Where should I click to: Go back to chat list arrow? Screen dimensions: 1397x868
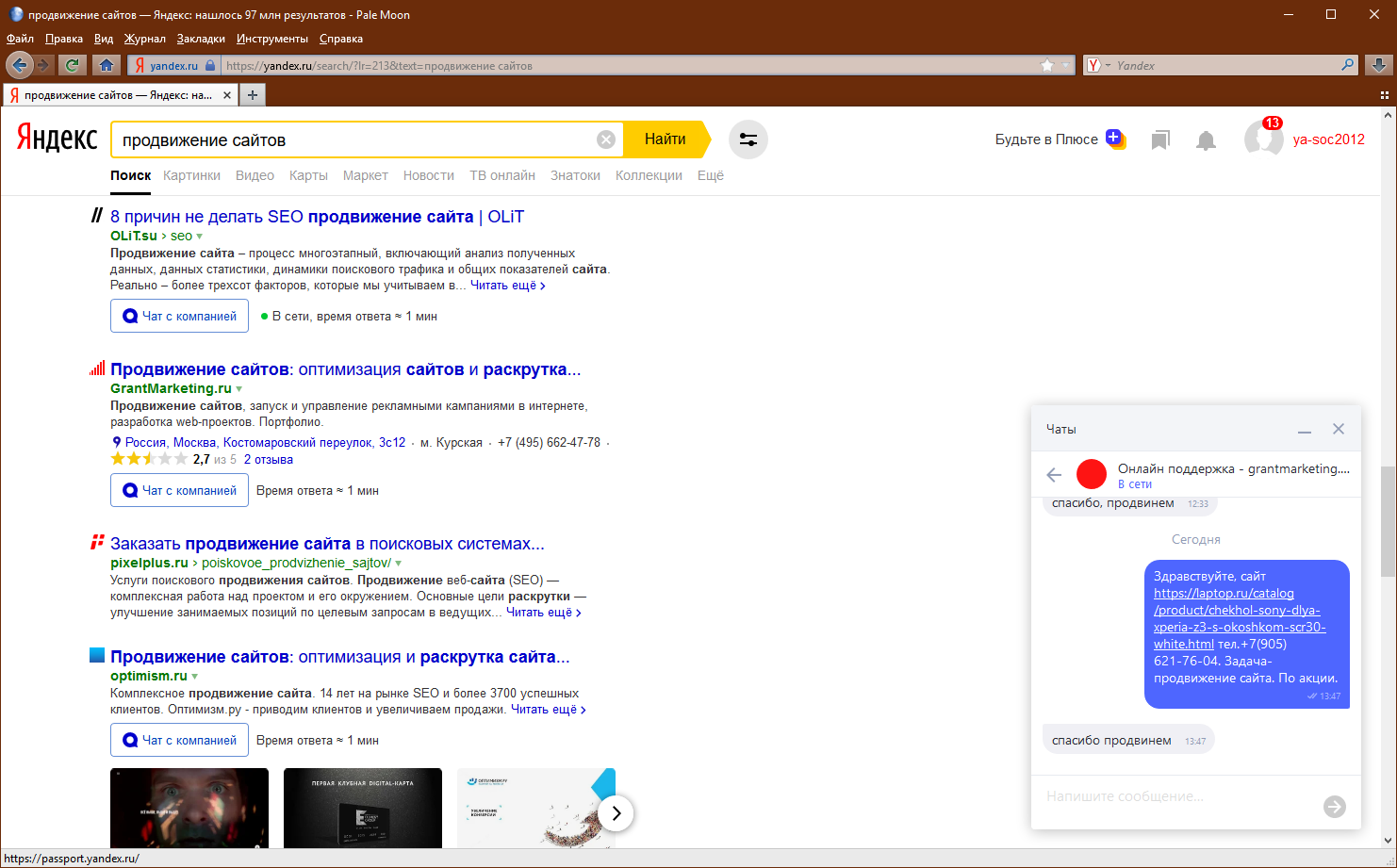pos(1054,475)
